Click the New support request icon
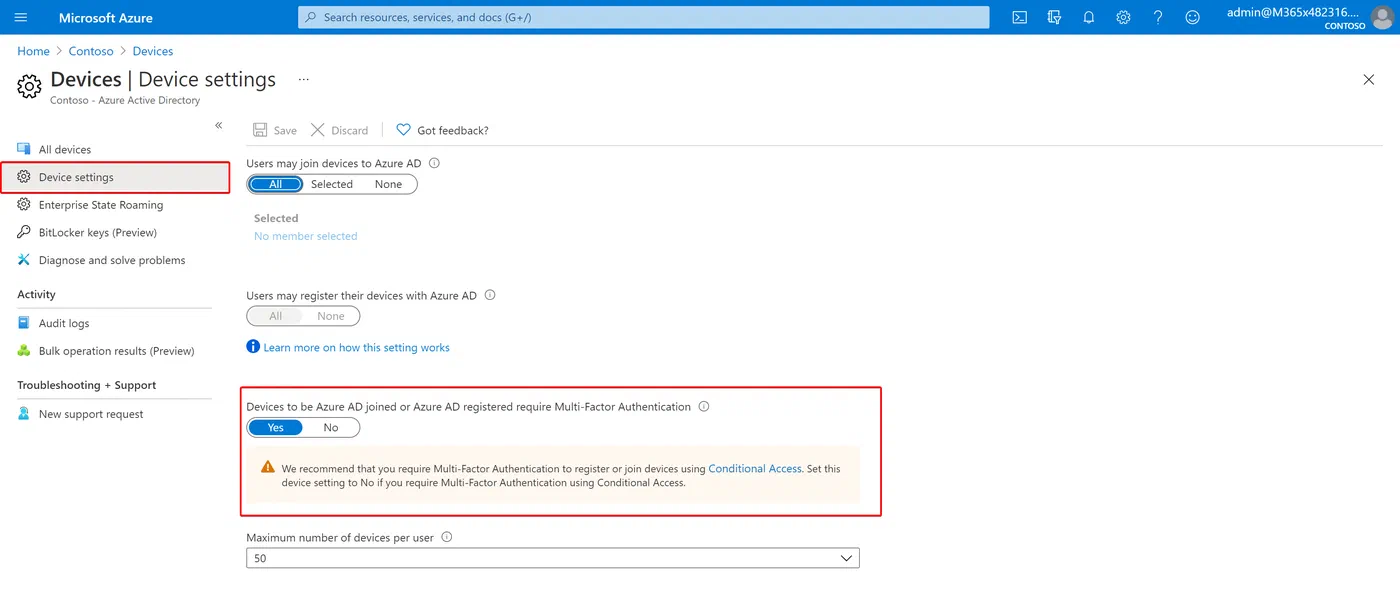 point(24,413)
